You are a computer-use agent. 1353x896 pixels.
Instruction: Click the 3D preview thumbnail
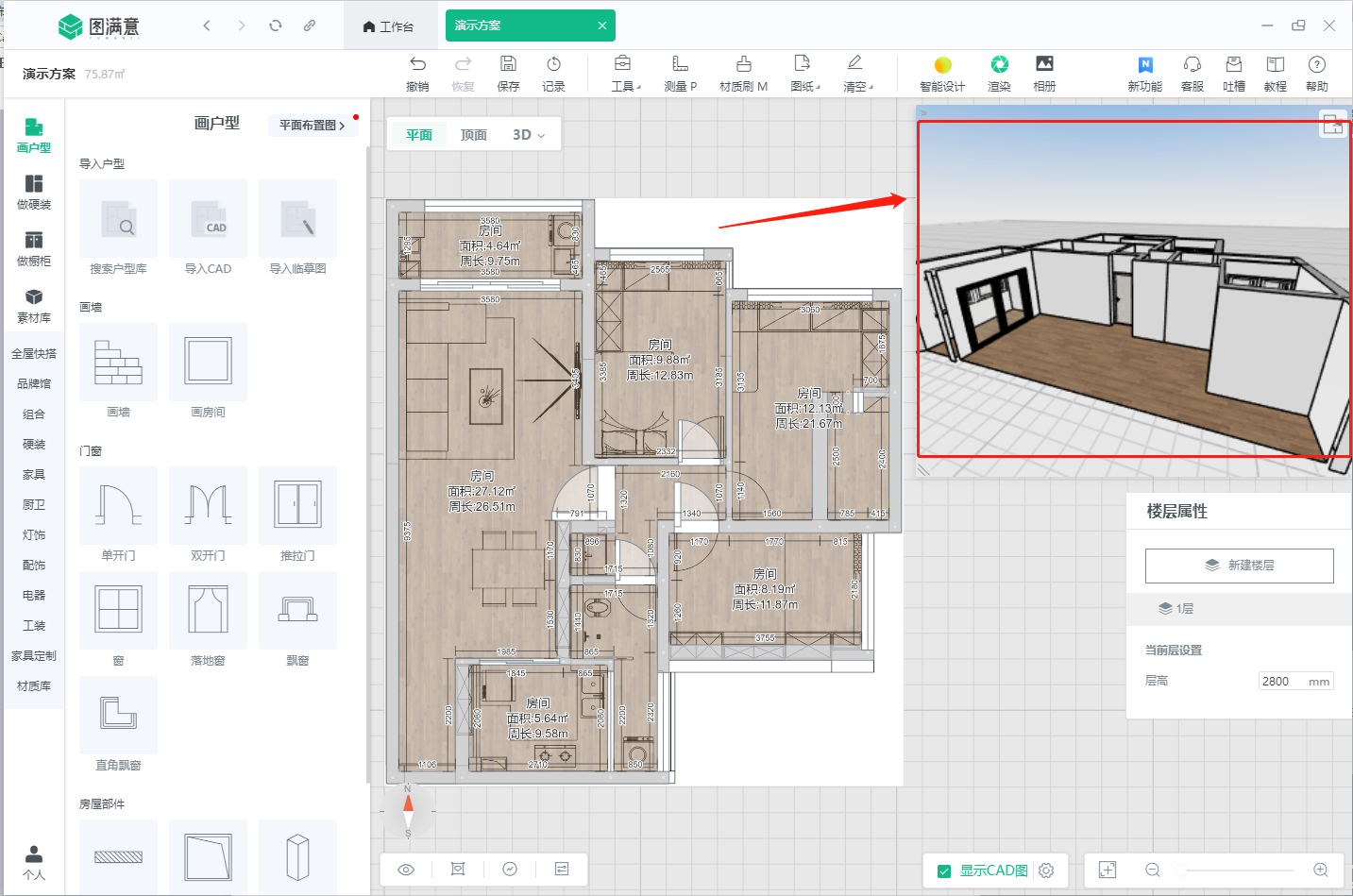pyautogui.click(x=1134, y=289)
